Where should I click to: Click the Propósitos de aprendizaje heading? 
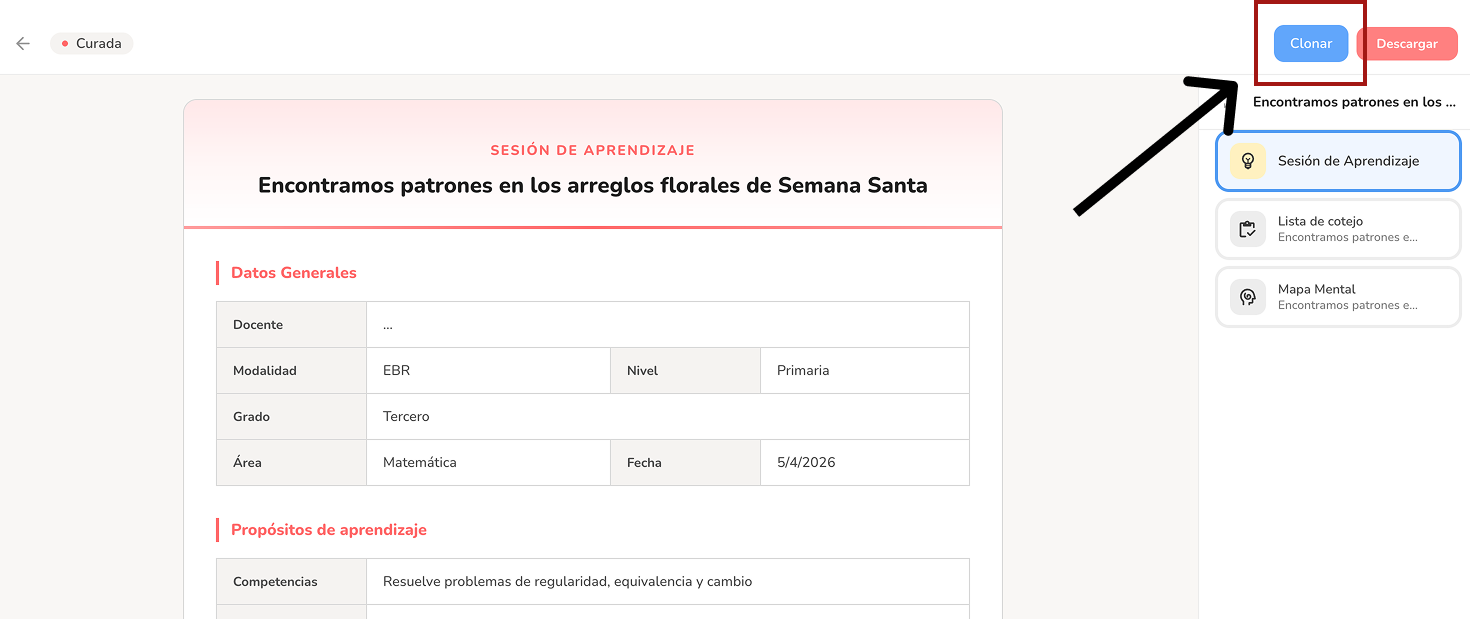(x=328, y=530)
